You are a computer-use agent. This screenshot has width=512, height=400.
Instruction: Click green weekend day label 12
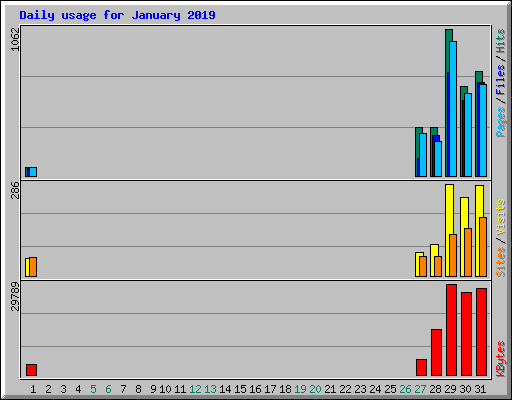click(x=195, y=389)
